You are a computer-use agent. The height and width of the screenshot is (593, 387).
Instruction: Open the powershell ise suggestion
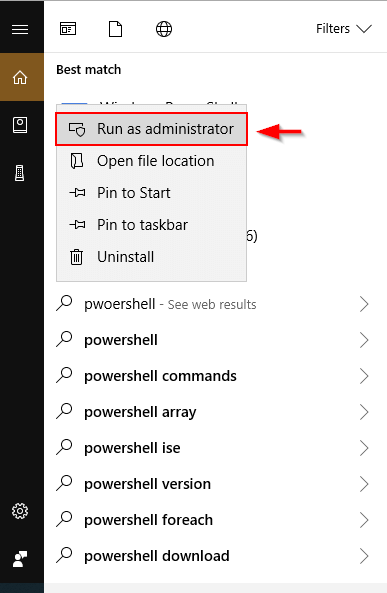[x=213, y=448]
